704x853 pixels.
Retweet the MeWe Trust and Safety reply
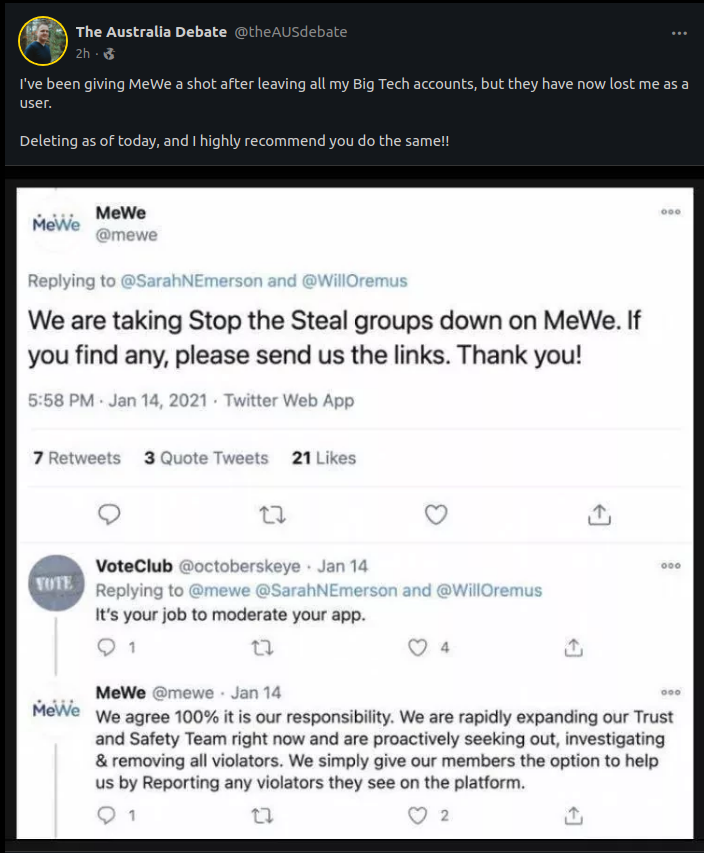[262, 815]
